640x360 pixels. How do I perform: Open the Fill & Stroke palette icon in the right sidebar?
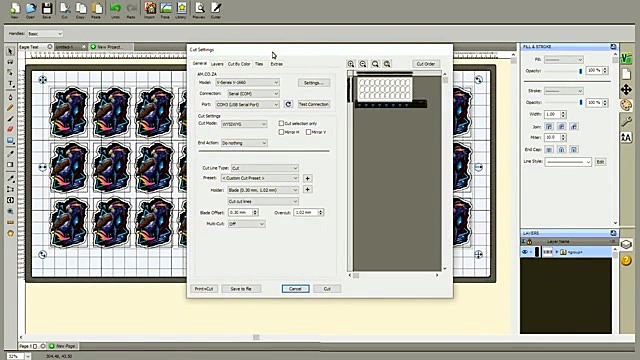coord(626,105)
